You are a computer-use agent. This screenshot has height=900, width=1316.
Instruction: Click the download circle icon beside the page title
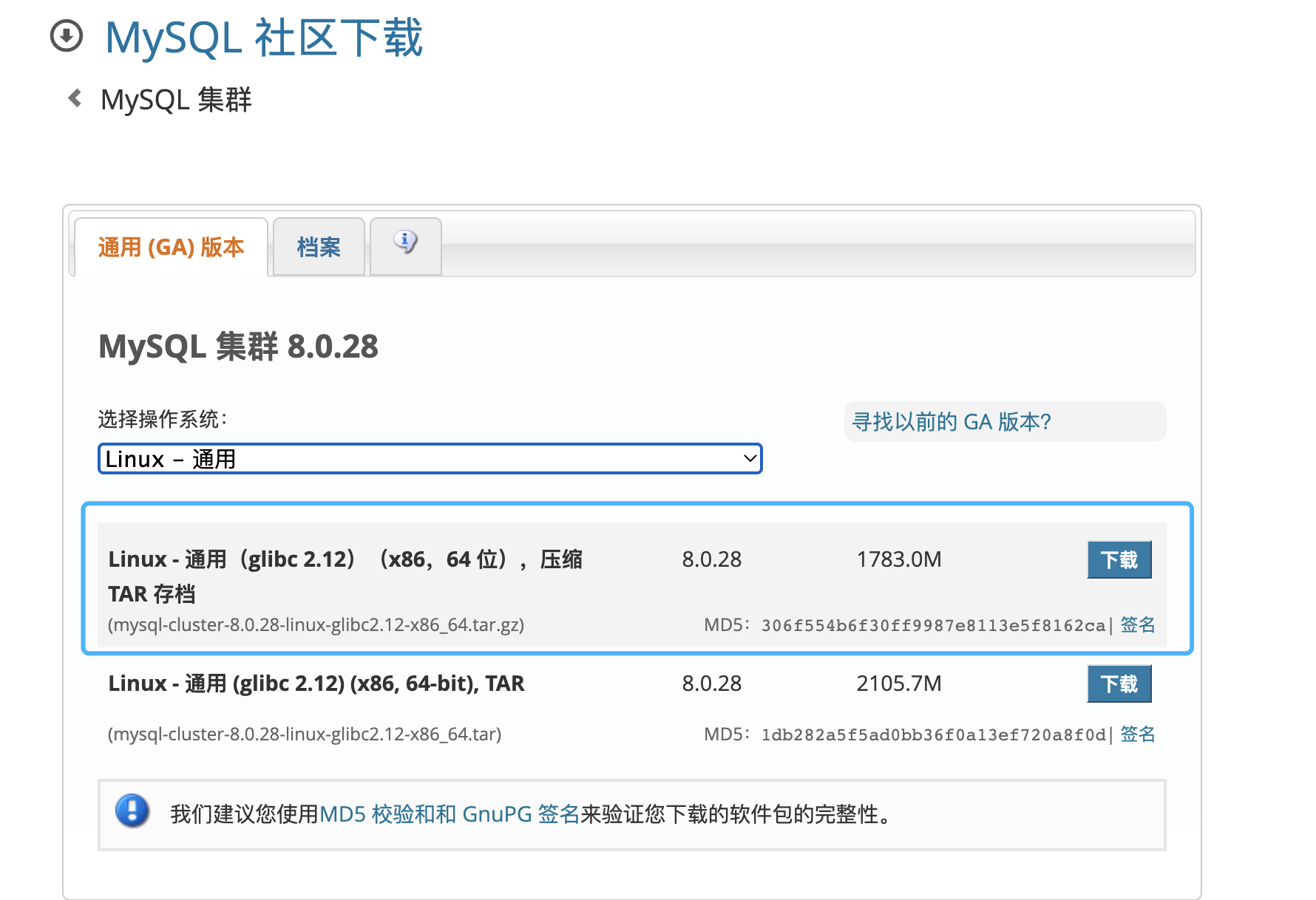[x=67, y=36]
